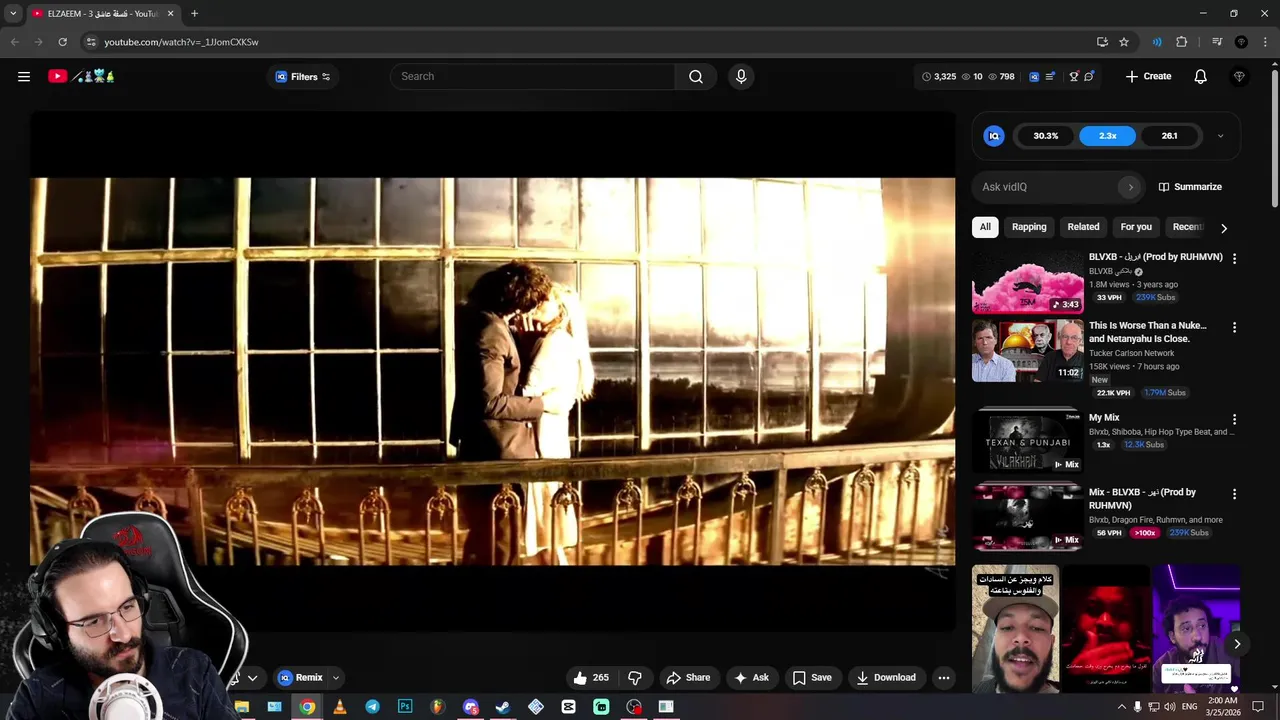View site information icon in address bar
1280x720 pixels.
(91, 42)
